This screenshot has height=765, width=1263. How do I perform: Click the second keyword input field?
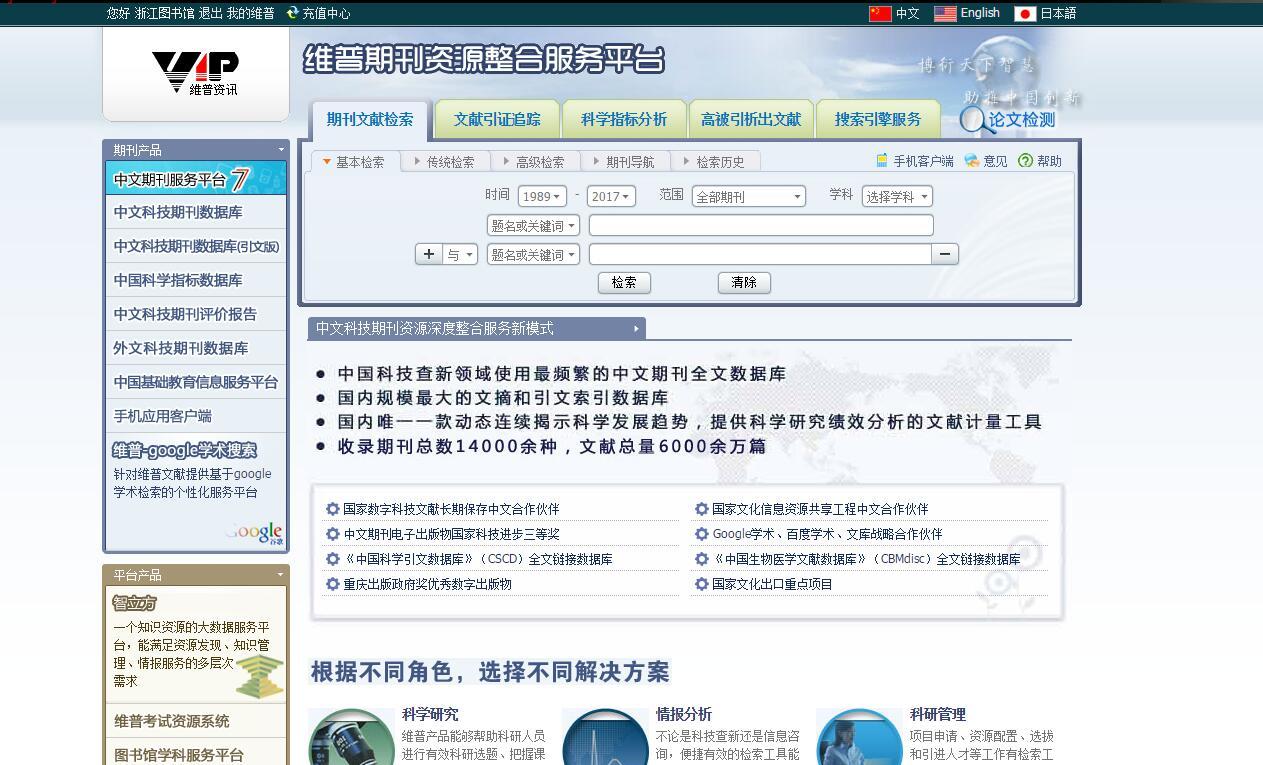[760, 254]
